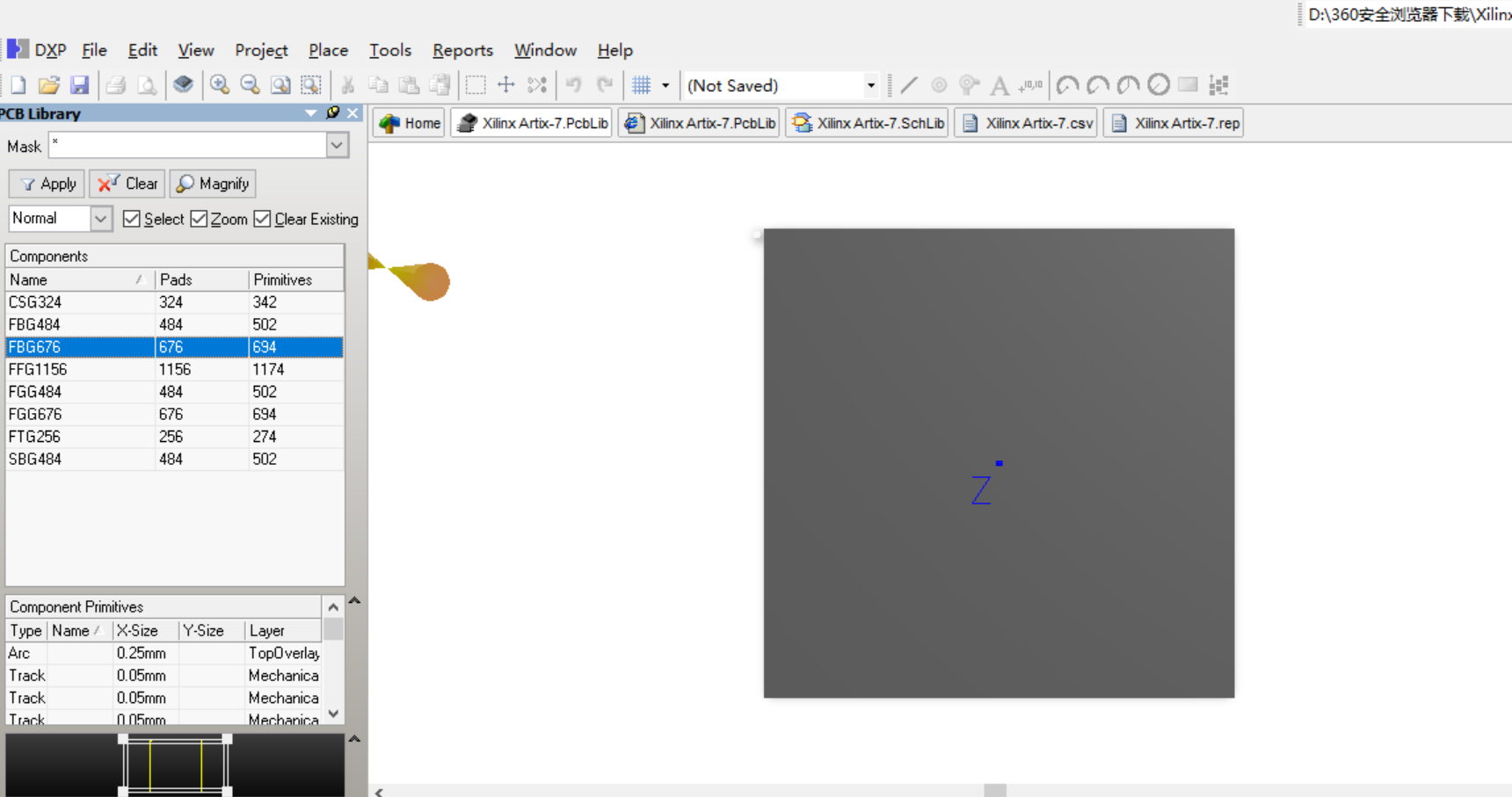This screenshot has width=1512, height=797.
Task: Activate the select-inside-area dashed rectangle tool
Action: 476,85
